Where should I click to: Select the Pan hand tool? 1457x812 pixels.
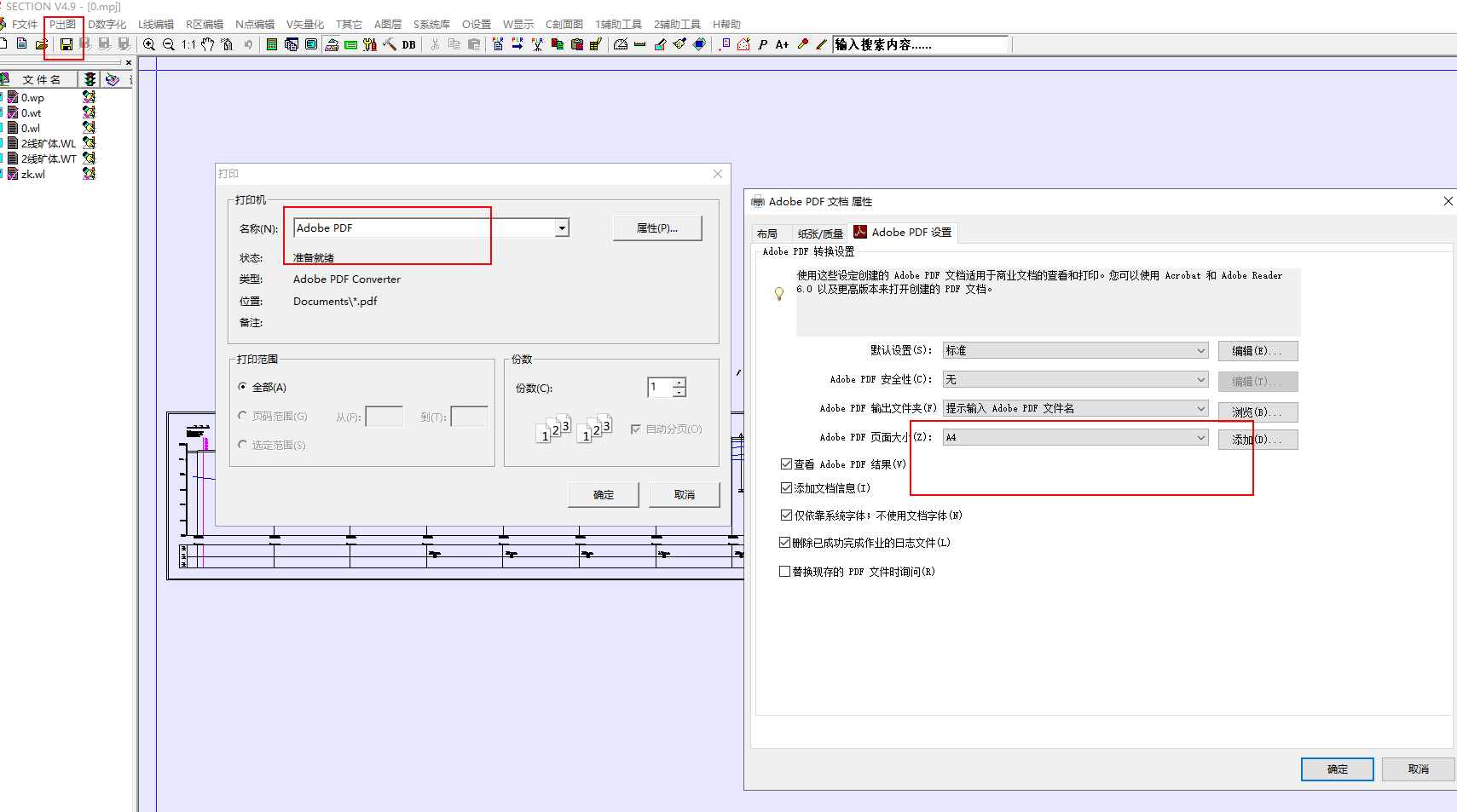[x=207, y=44]
